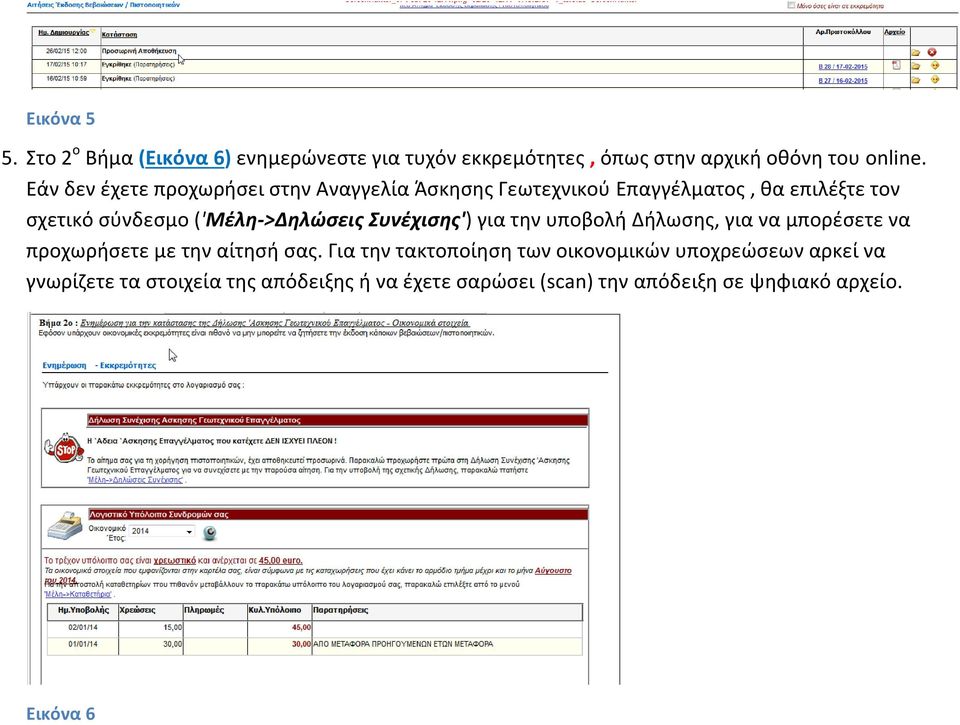Viewport: 960px width, 725px height.
Task: Select the 16/02/15 10:59 date cell
Action: [67, 79]
